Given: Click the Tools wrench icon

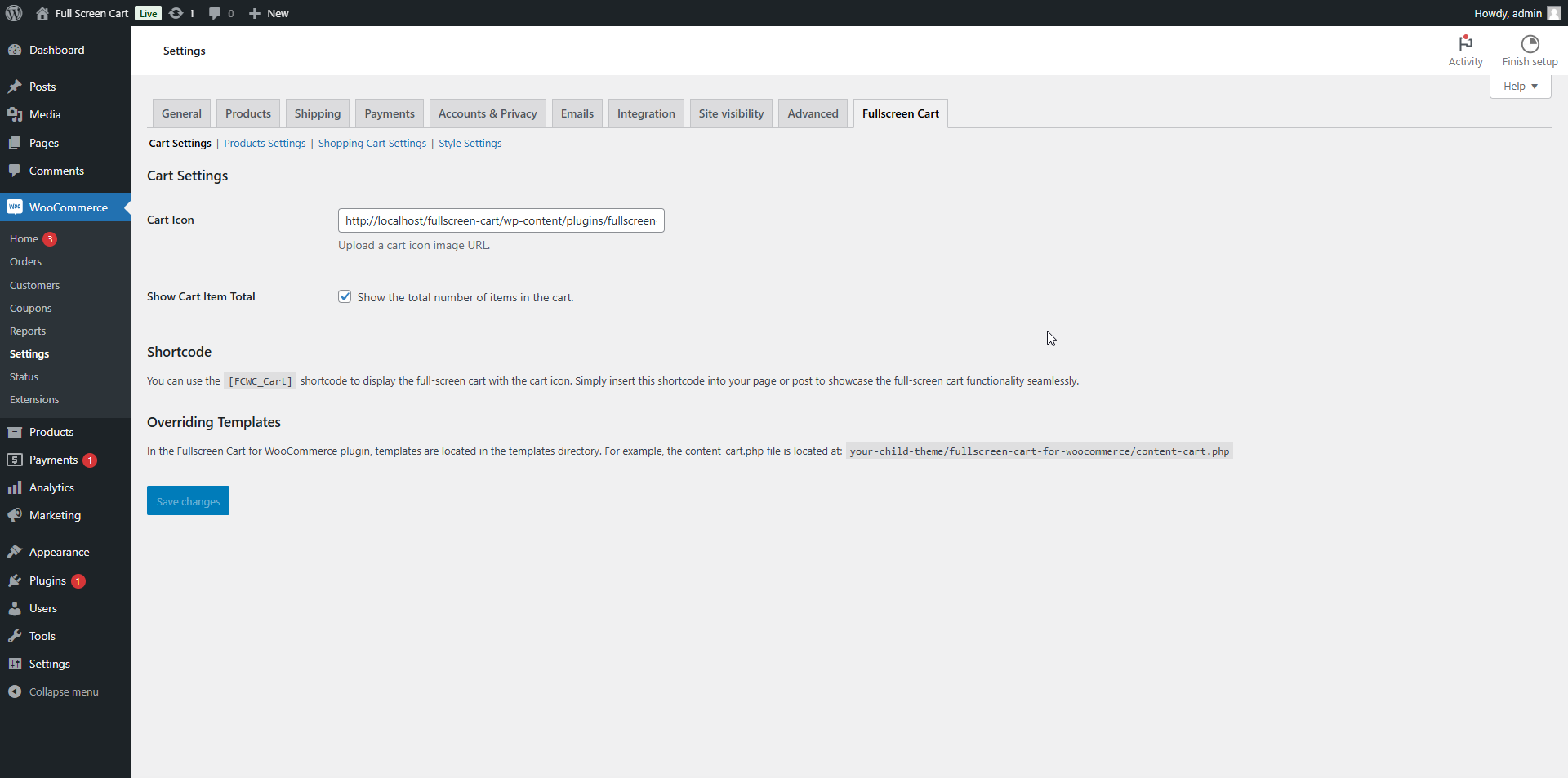Looking at the screenshot, I should pos(15,636).
